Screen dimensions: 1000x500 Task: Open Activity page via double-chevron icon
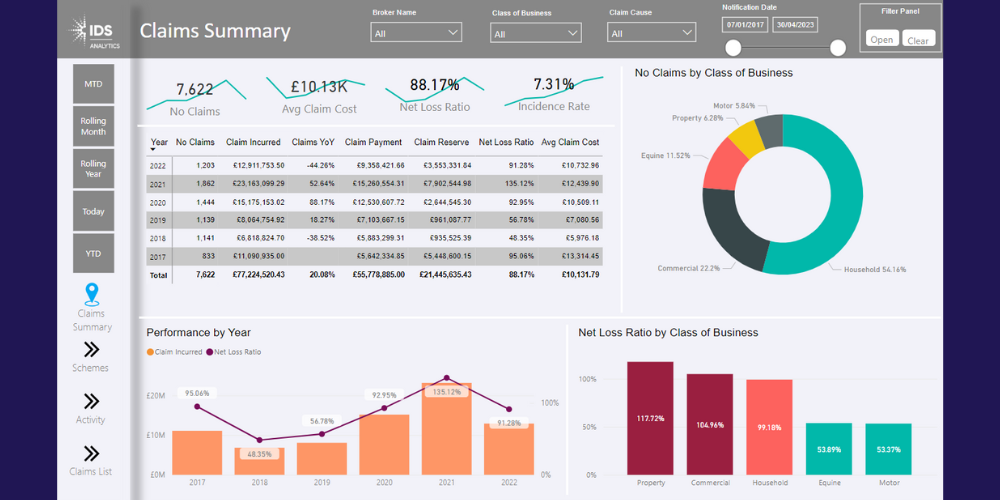tap(92, 401)
